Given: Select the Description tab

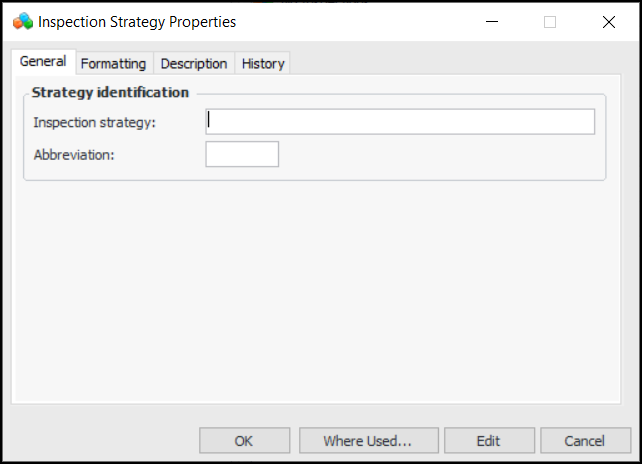Looking at the screenshot, I should (194, 63).
